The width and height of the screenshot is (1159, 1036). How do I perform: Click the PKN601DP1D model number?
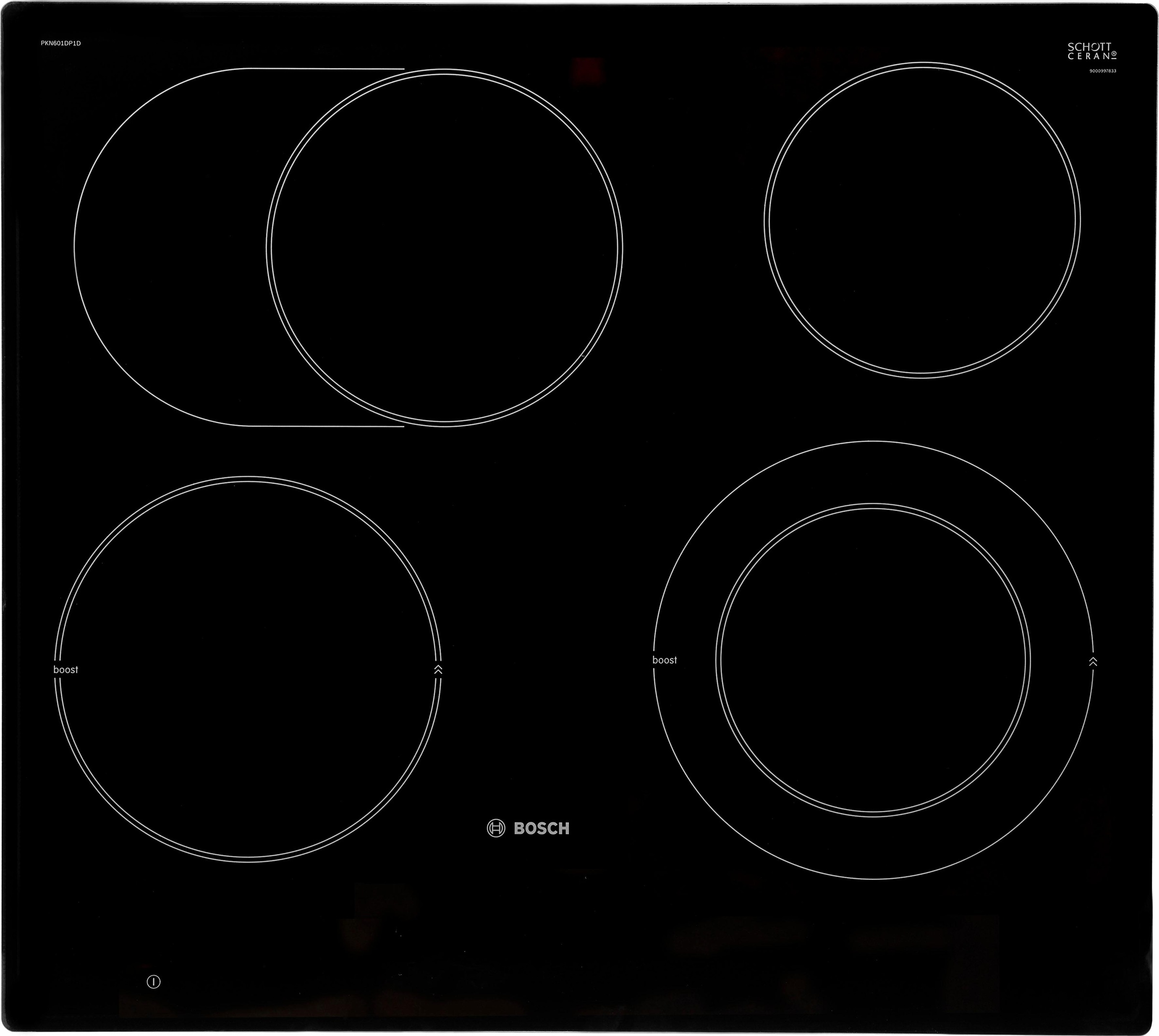tap(61, 43)
